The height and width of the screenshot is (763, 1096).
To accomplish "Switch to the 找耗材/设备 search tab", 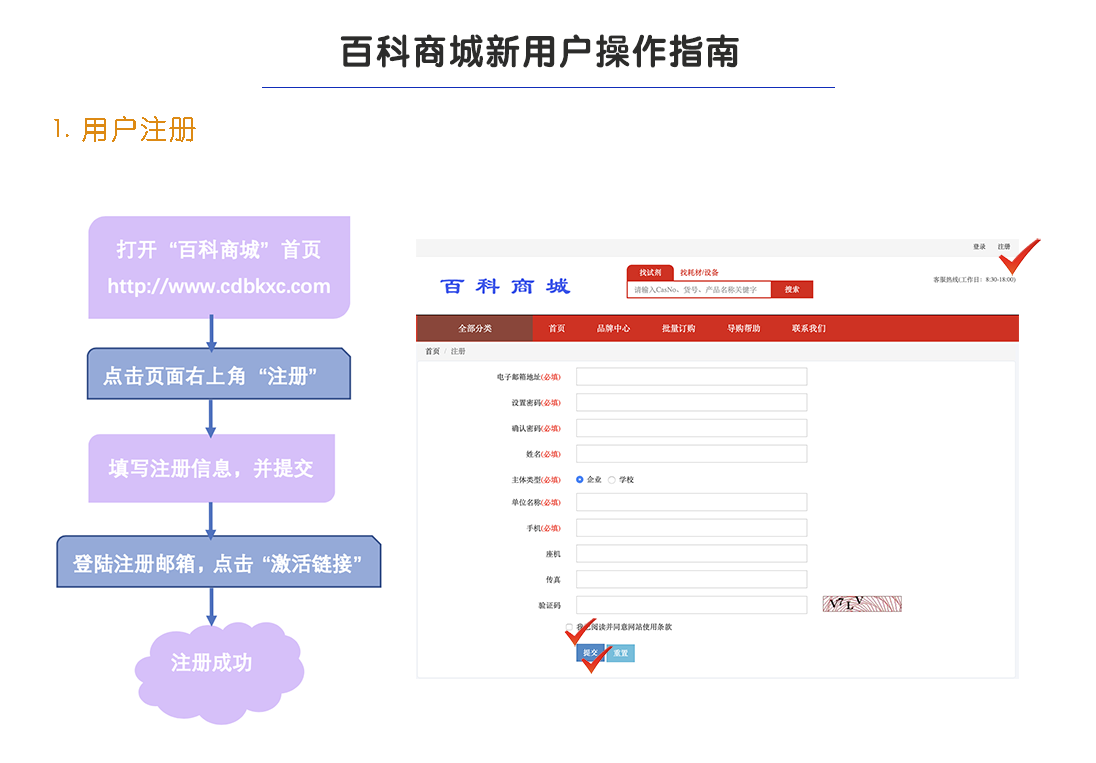I will click(x=699, y=273).
